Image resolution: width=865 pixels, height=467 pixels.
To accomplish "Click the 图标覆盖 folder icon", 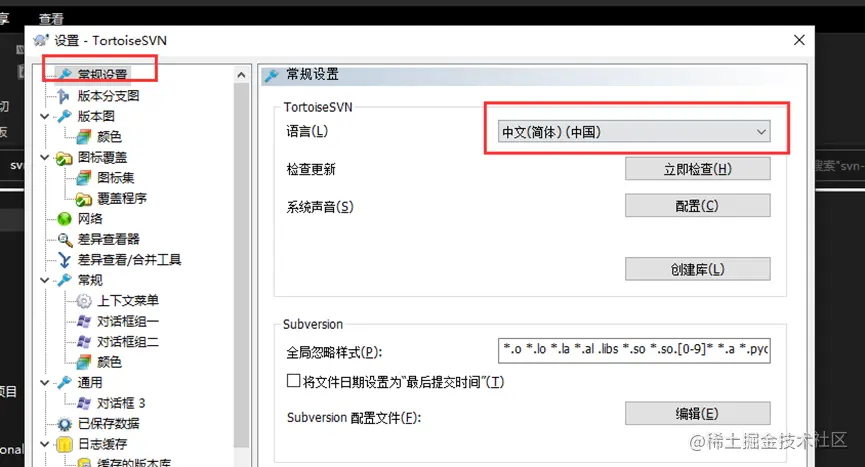I will 64,158.
